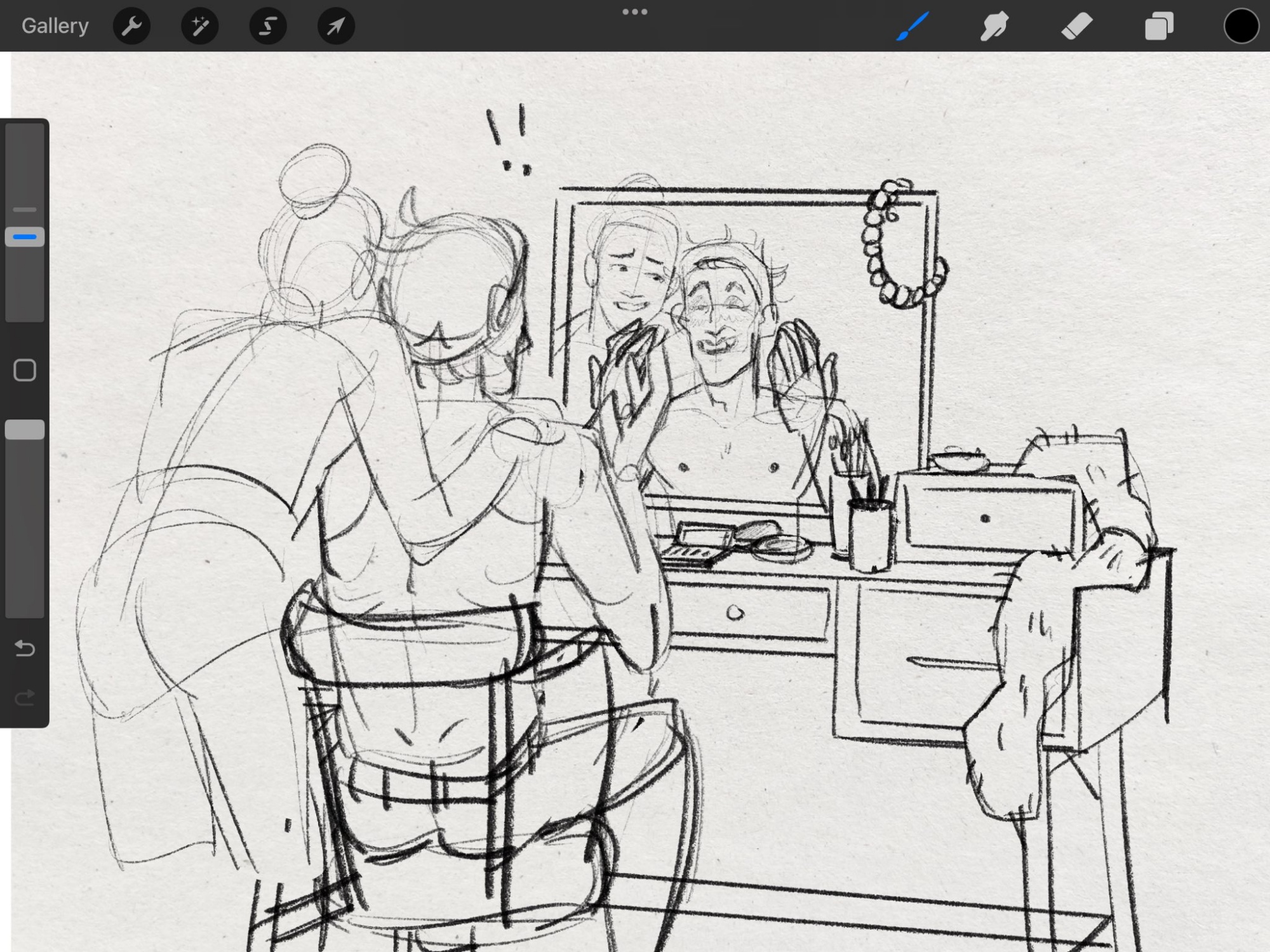Viewport: 1270px width, 952px height.
Task: Select the Smudge tool
Action: pos(994,26)
